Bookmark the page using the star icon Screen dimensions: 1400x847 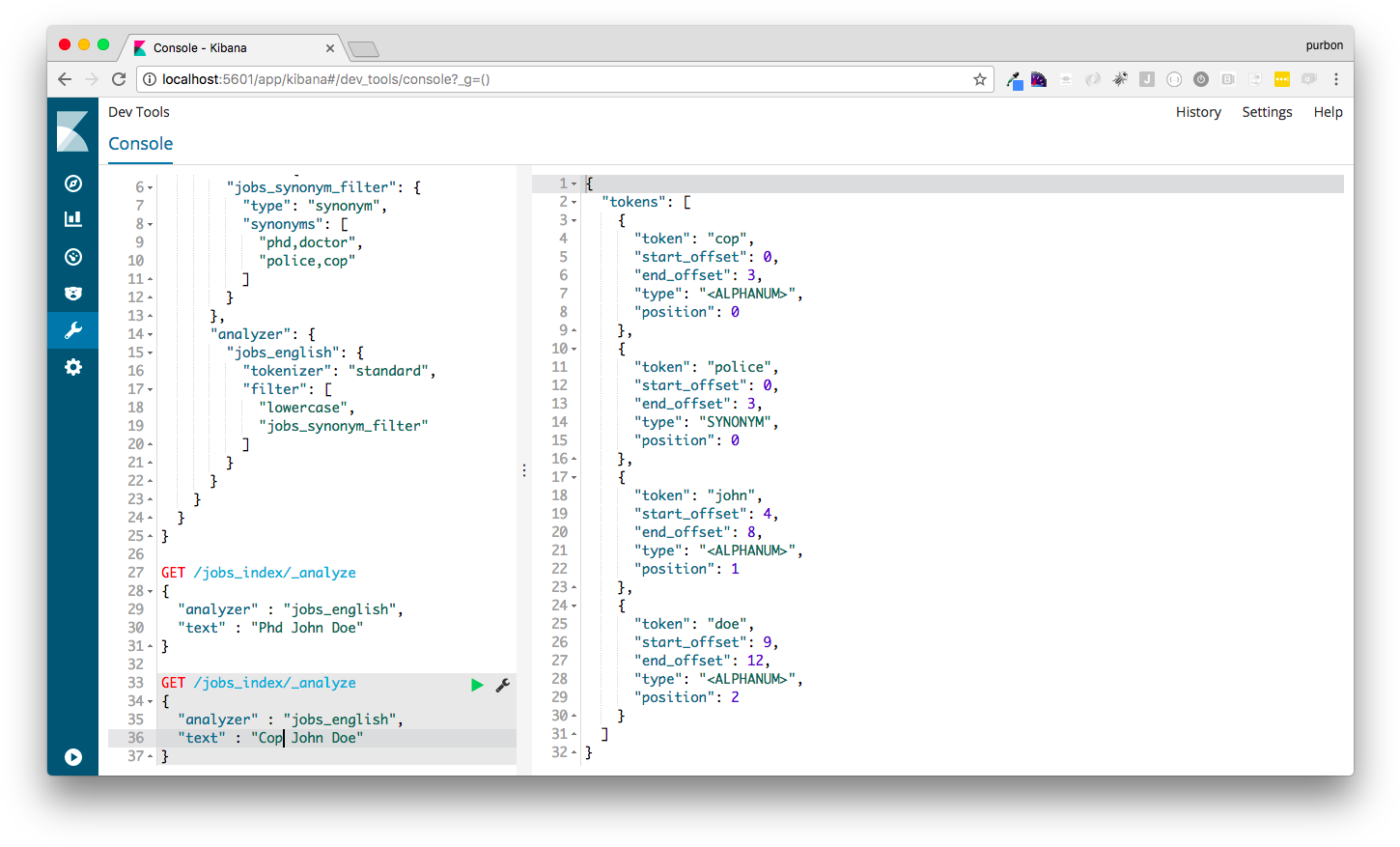pyautogui.click(x=979, y=79)
